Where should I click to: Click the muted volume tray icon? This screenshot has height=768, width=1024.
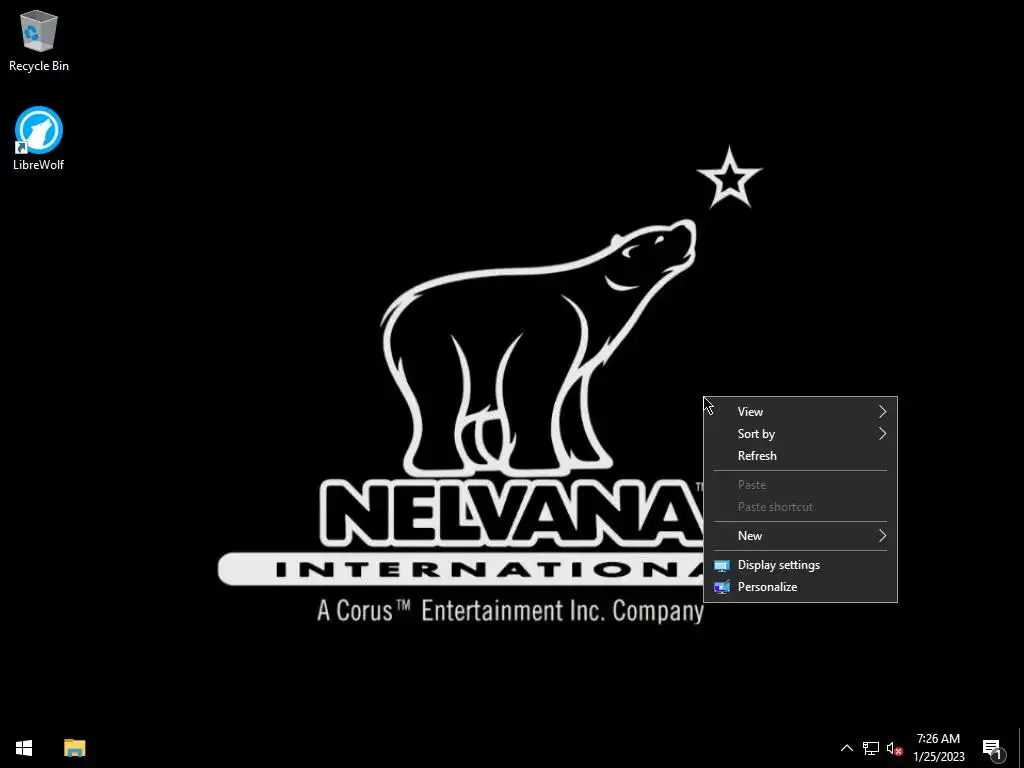pyautogui.click(x=894, y=748)
